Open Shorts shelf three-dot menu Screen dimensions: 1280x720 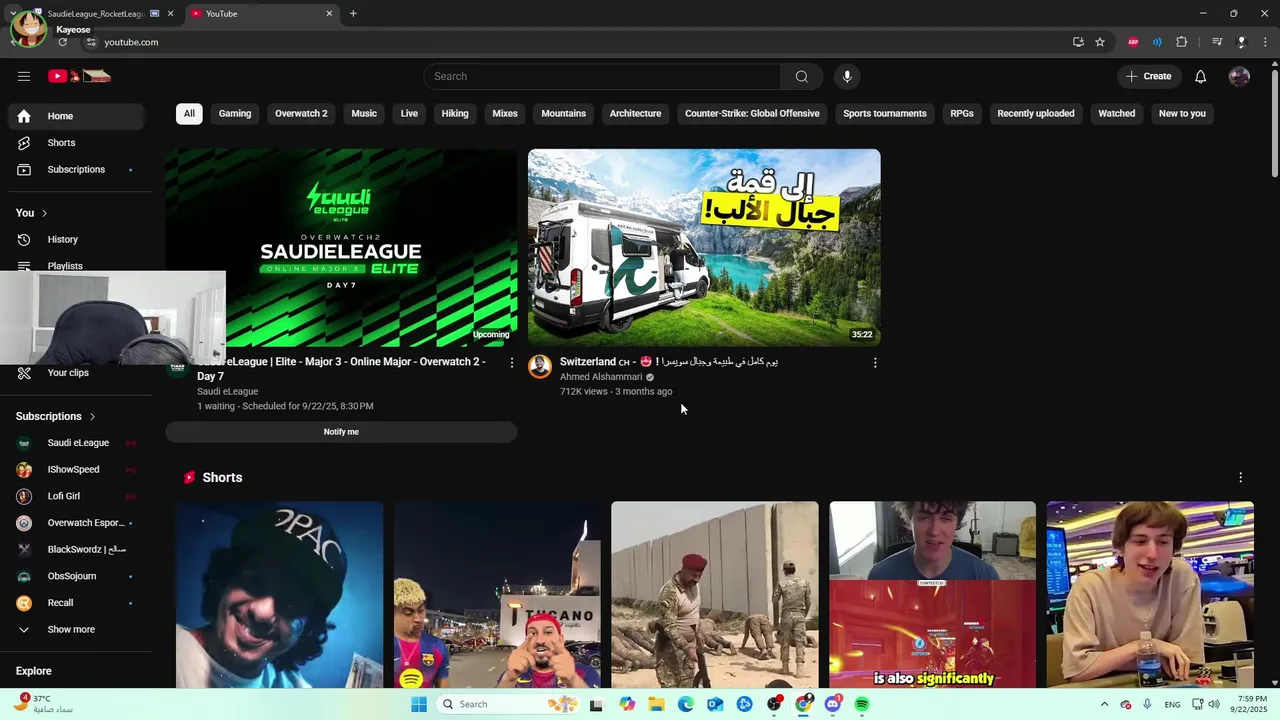tap(1241, 478)
